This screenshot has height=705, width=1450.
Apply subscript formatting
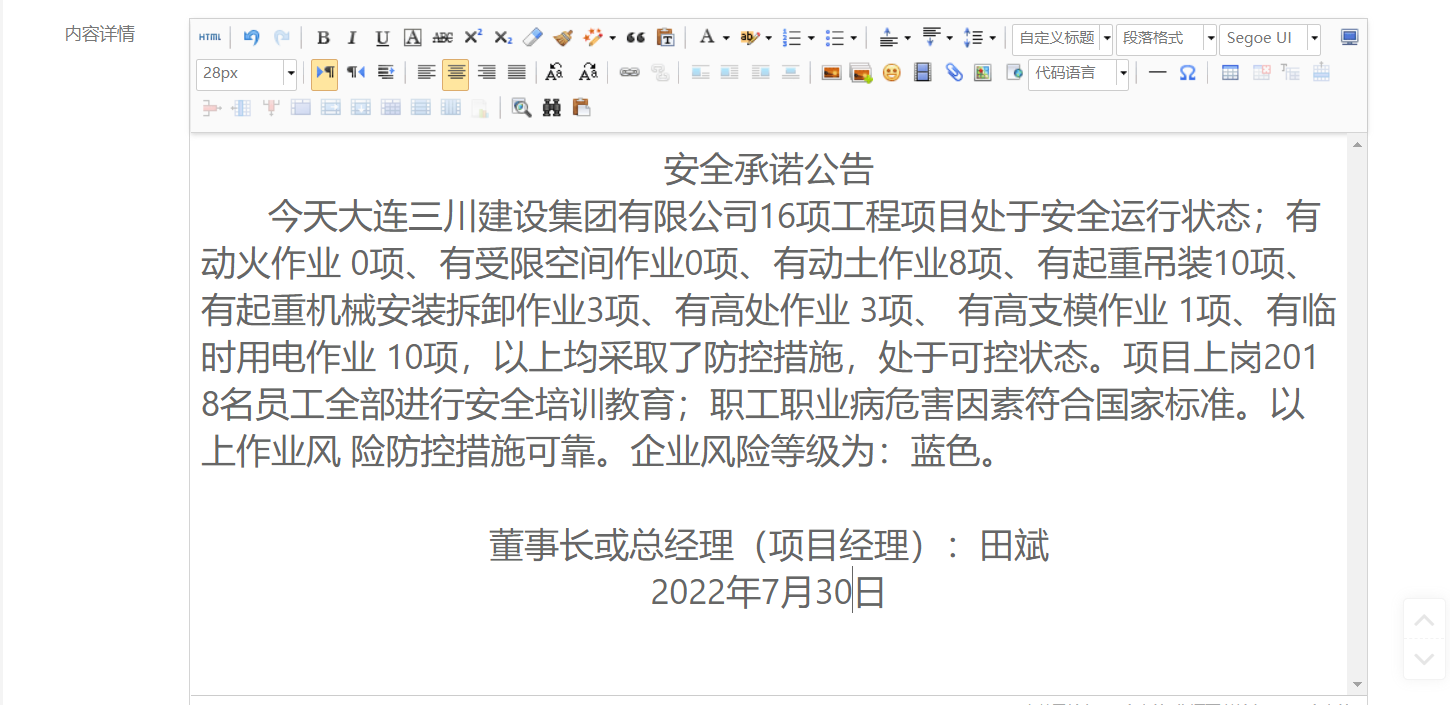(x=503, y=38)
